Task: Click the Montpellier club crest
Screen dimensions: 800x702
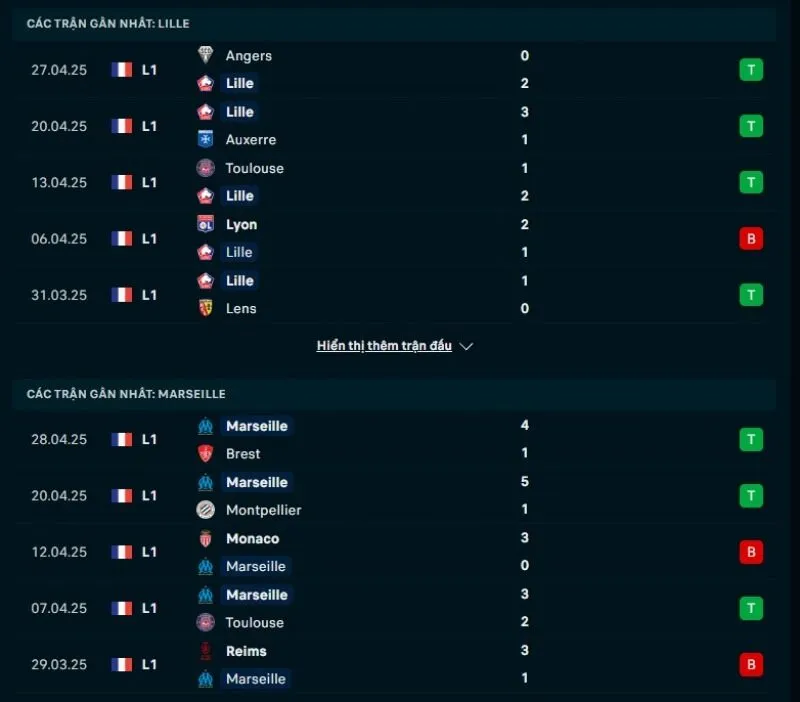Action: coord(205,510)
